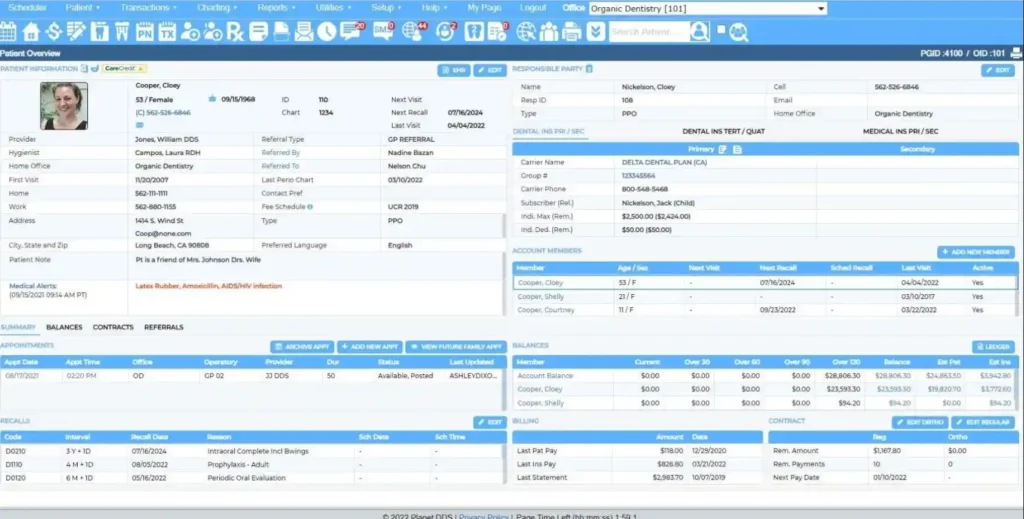Viewport: 1024px width, 519px height.
Task: Open the Utilities menu
Action: pyautogui.click(x=333, y=8)
